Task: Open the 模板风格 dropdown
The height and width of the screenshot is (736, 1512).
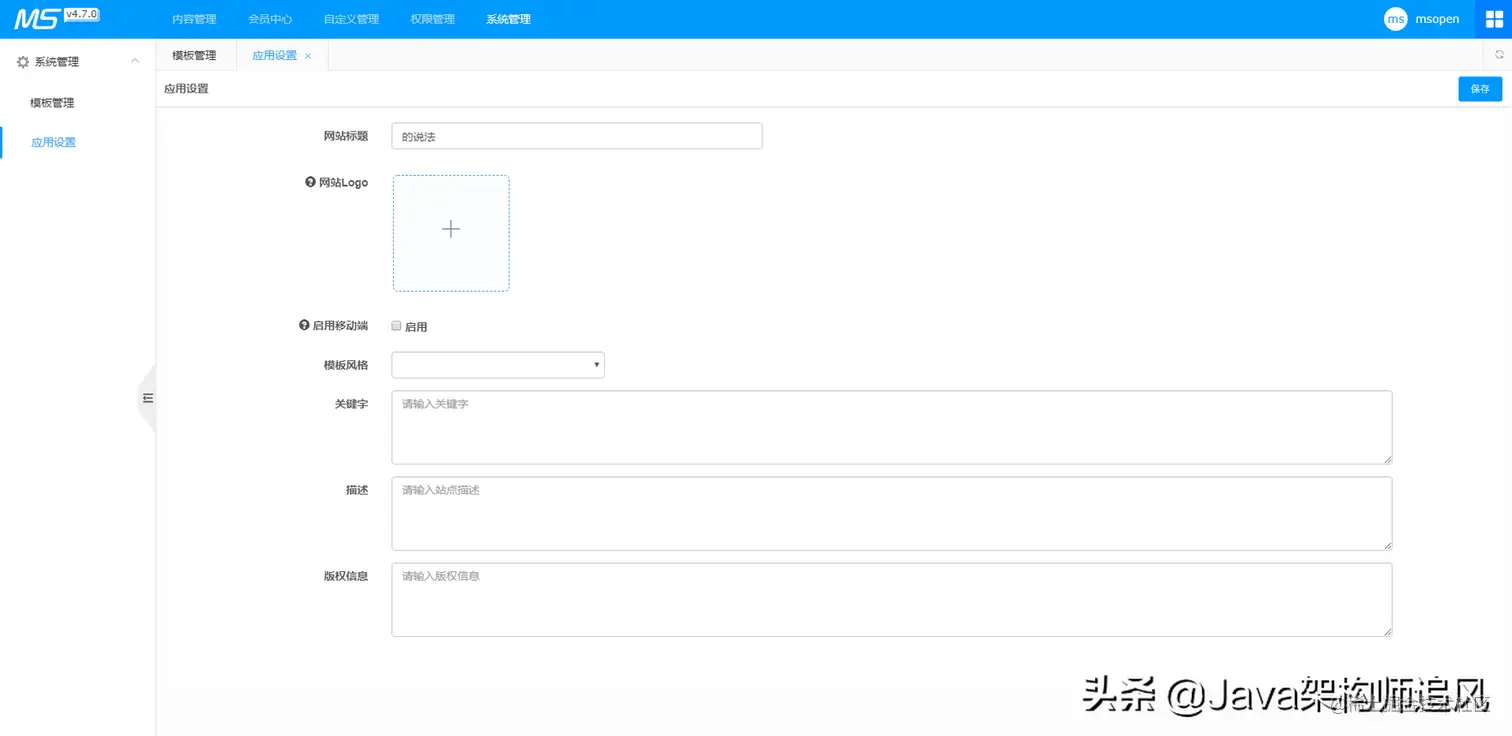Action: pyautogui.click(x=497, y=364)
